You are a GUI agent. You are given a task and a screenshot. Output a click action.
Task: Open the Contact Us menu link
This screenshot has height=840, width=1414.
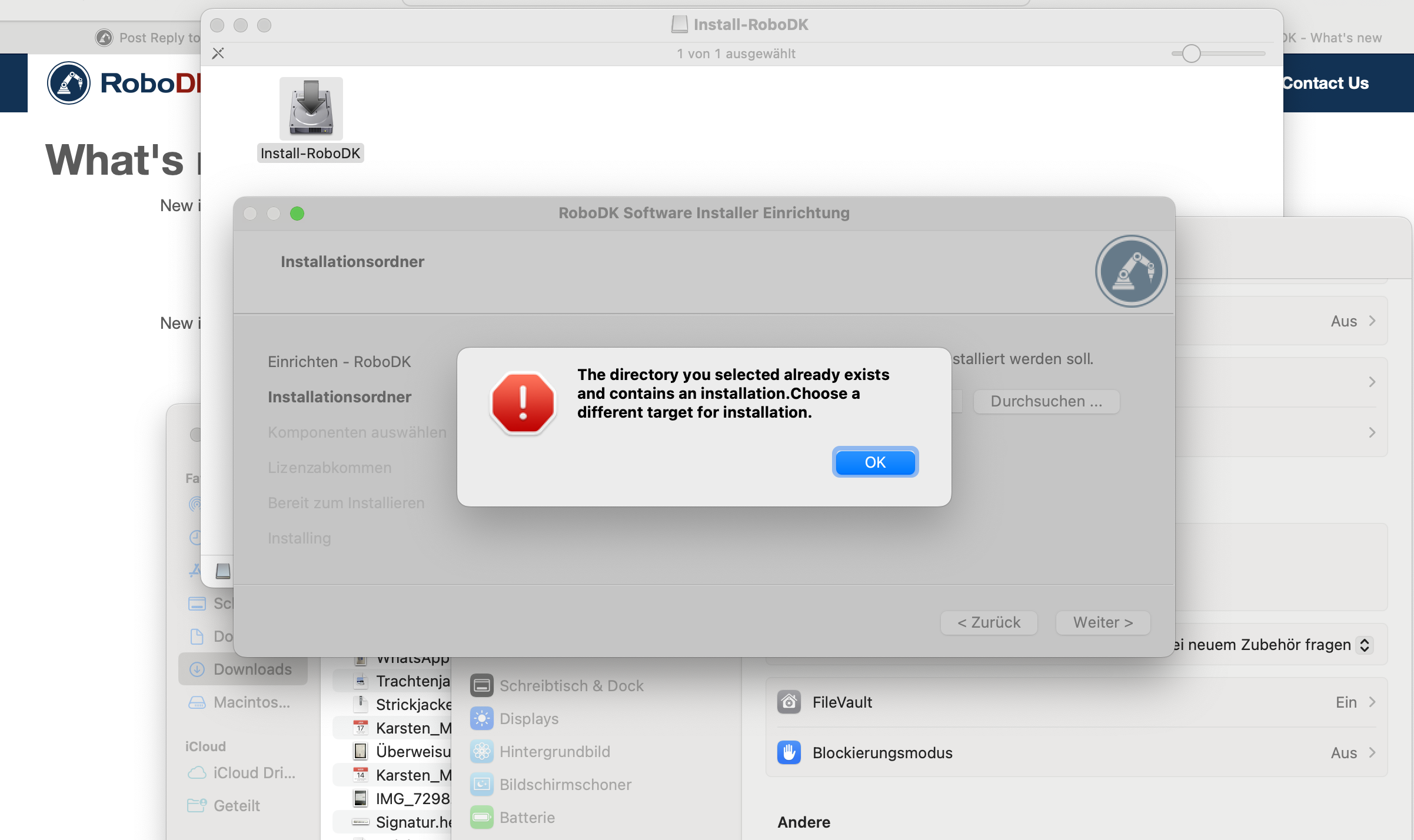[1325, 83]
